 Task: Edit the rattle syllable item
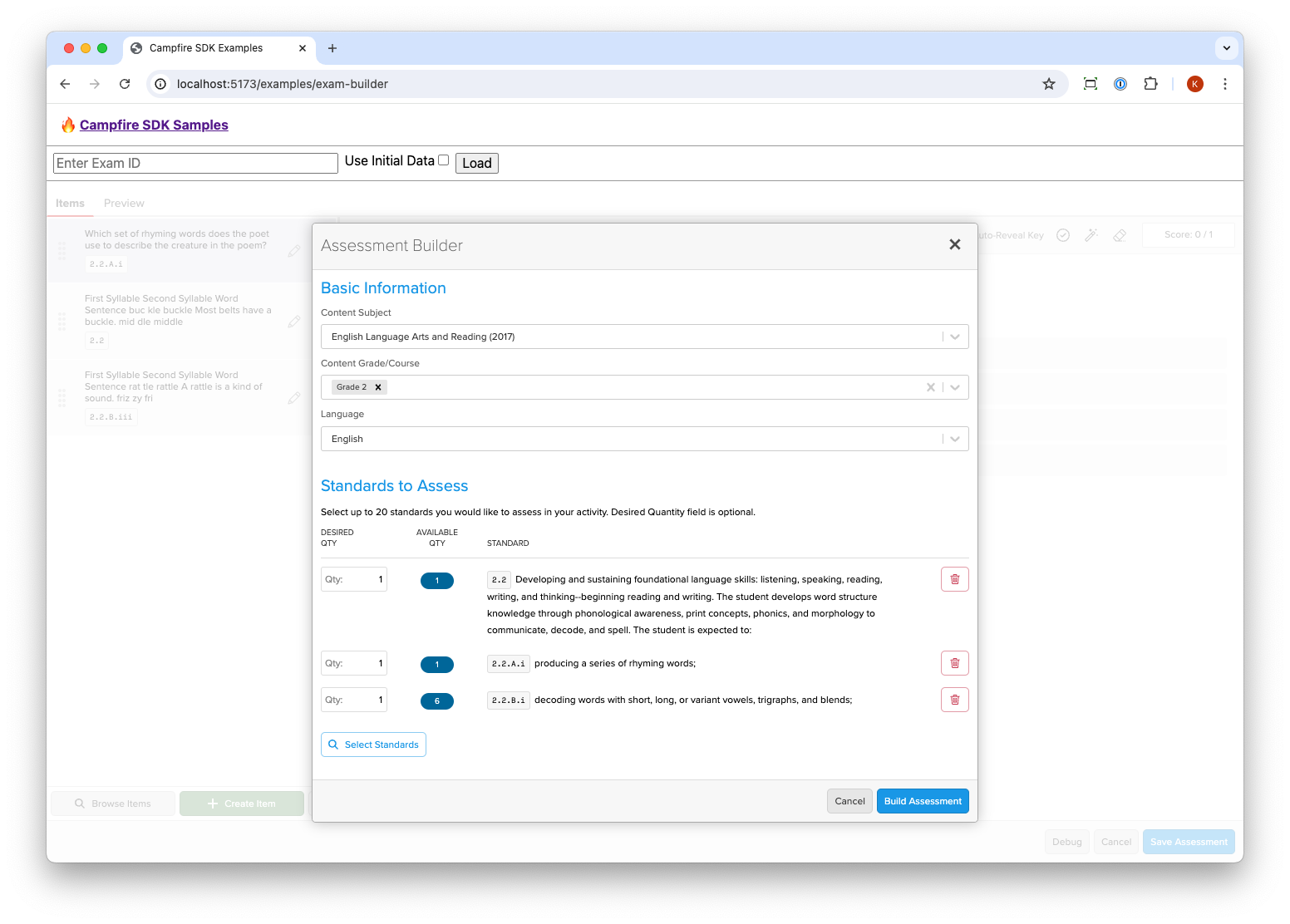coord(293,398)
